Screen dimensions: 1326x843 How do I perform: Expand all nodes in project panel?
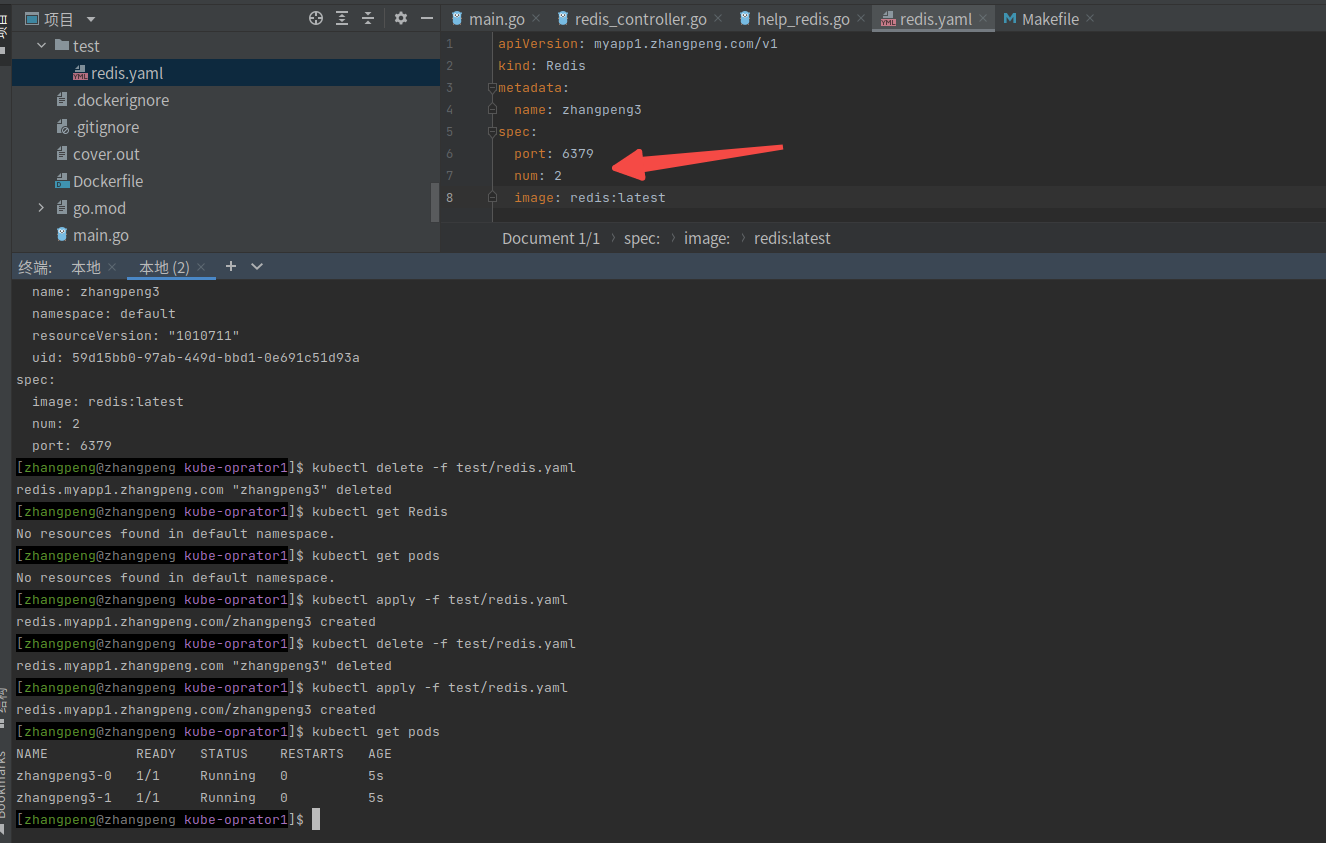tap(342, 18)
